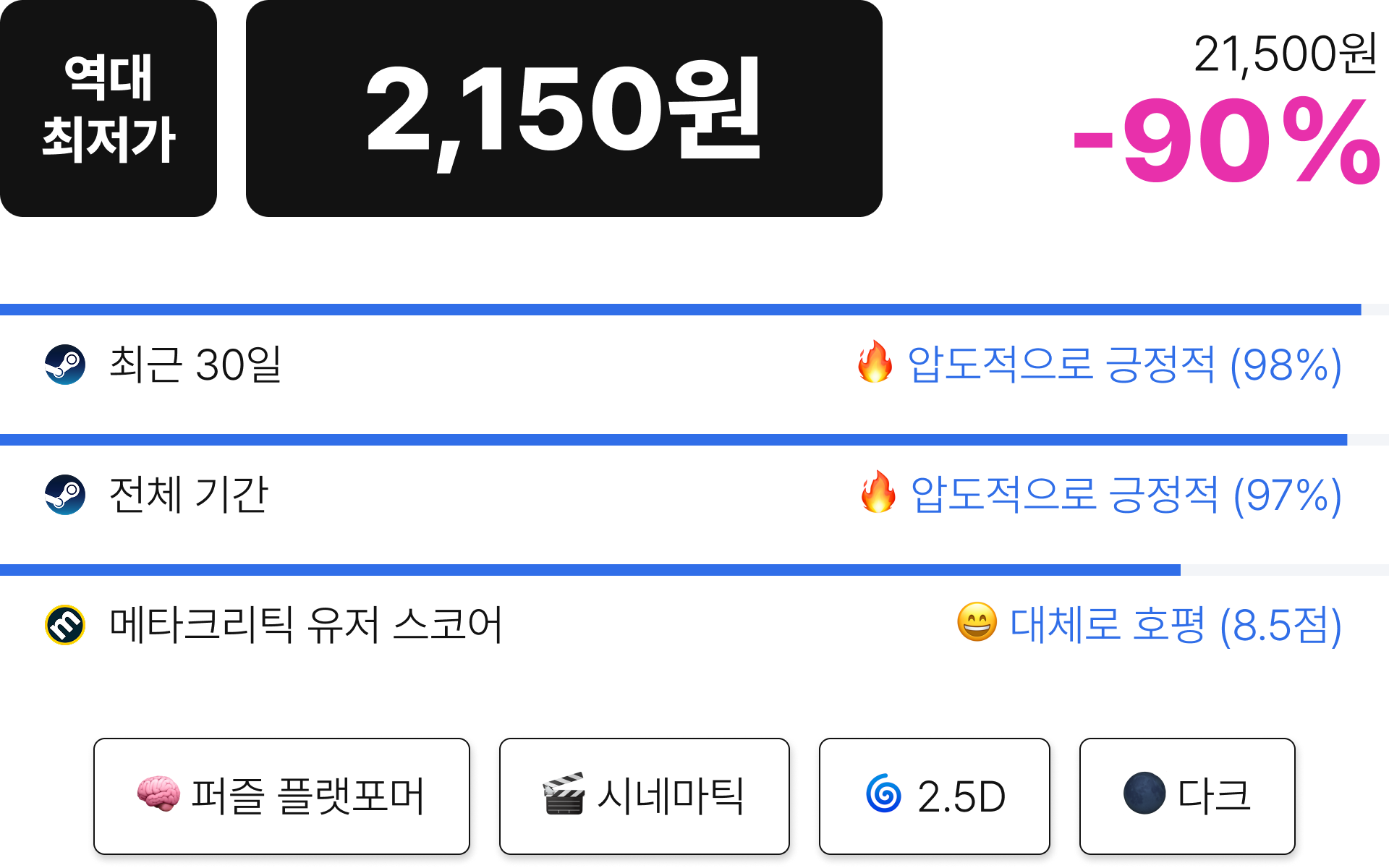Image resolution: width=1389 pixels, height=868 pixels.
Task: Click the blue swirl icon in 2.5D tag
Action: click(x=883, y=793)
